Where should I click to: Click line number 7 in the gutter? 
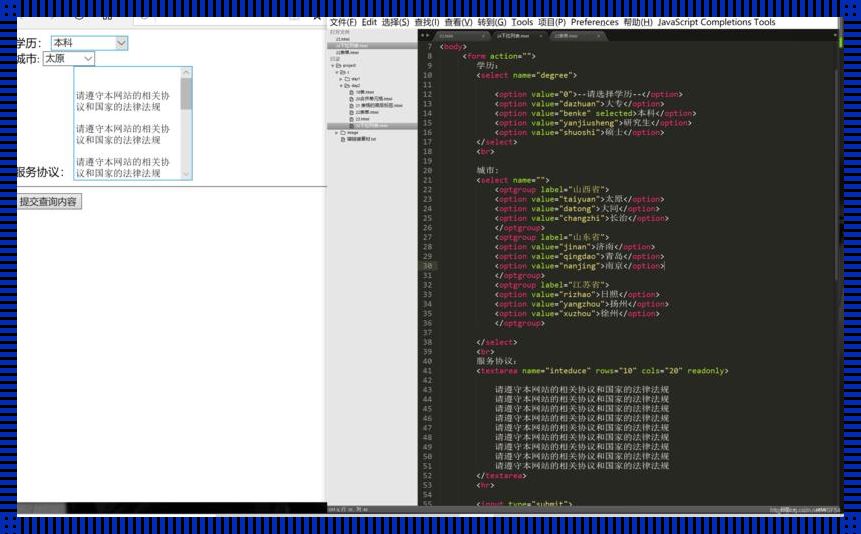pyautogui.click(x=429, y=47)
